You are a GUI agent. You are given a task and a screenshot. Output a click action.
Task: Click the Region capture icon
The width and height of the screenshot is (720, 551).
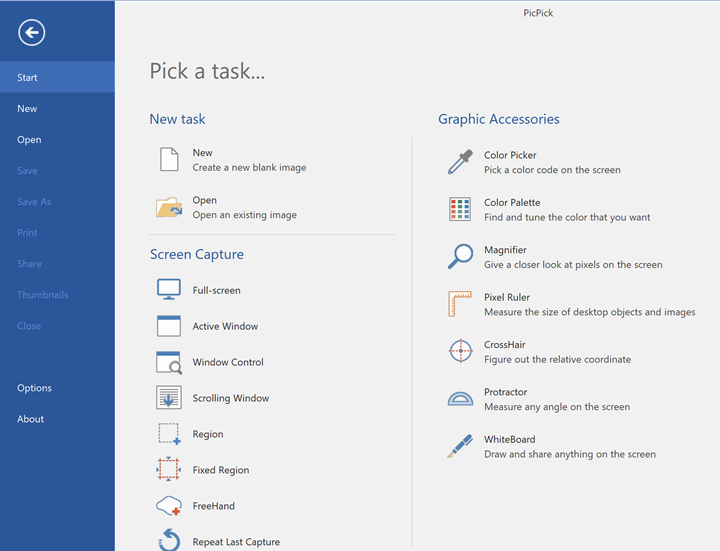click(169, 434)
